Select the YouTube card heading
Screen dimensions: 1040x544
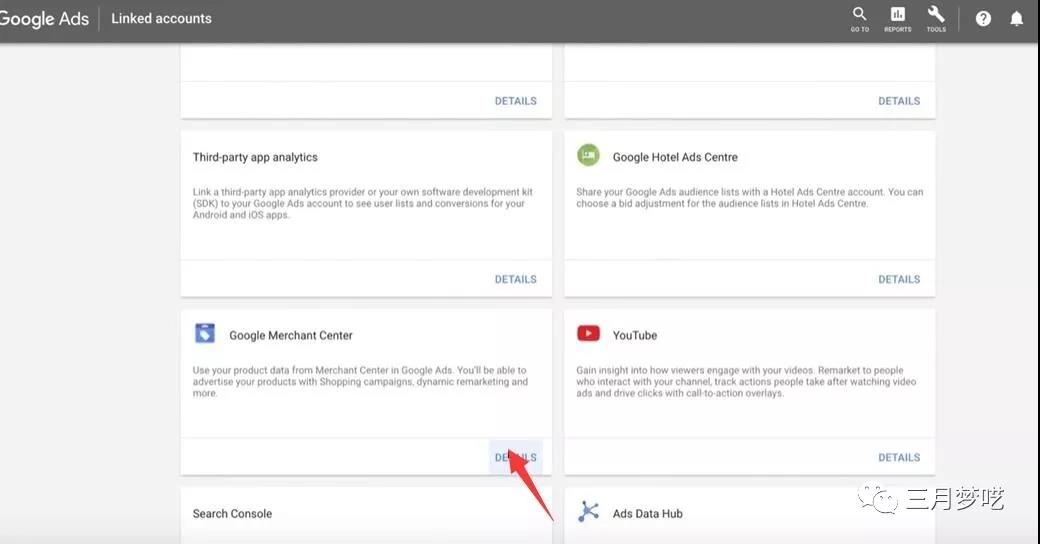point(635,336)
